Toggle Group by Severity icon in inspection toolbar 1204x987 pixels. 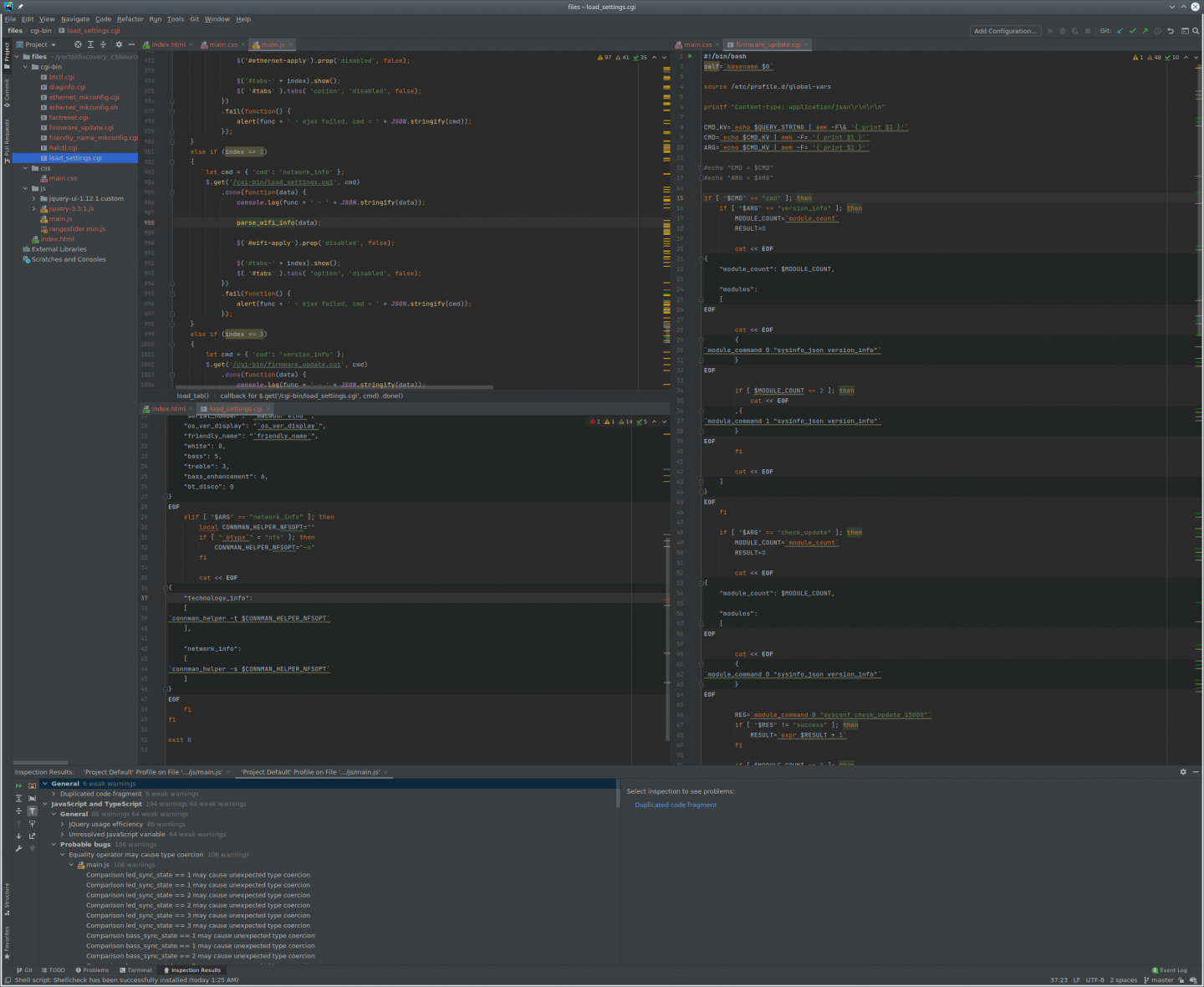tap(32, 785)
